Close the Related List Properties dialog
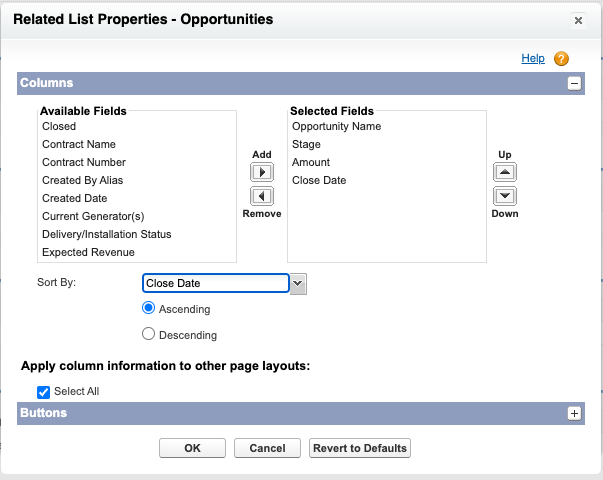Image resolution: width=603 pixels, height=480 pixels. click(x=578, y=20)
